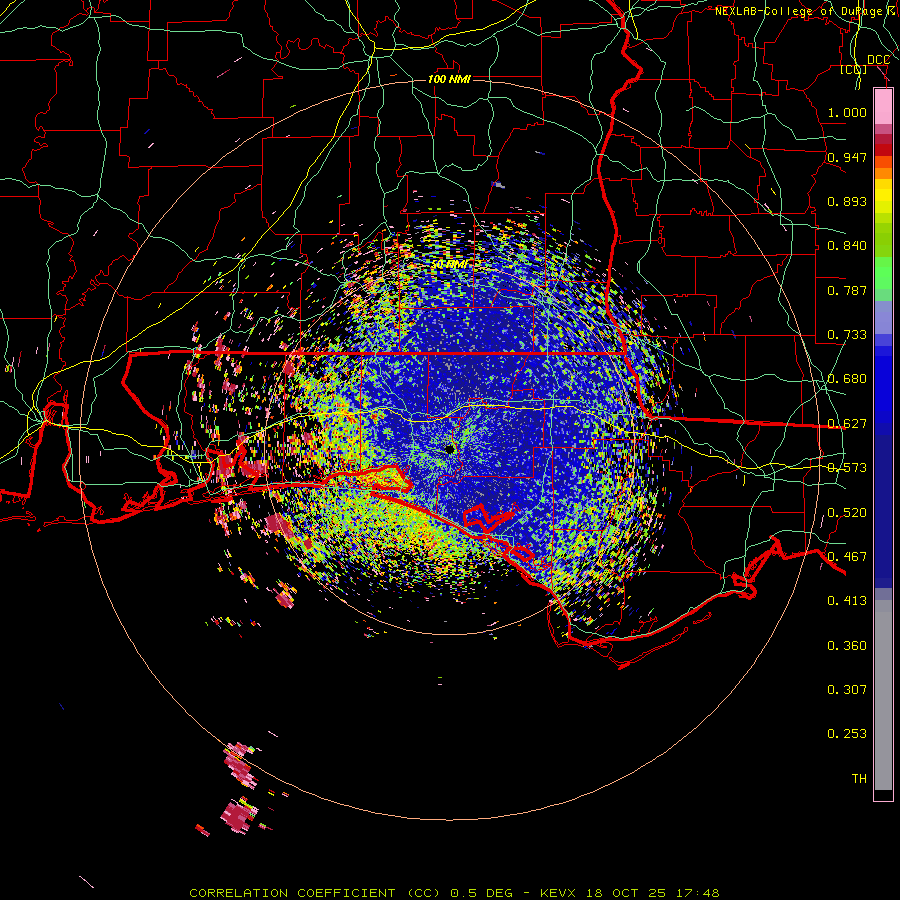Click the 0.467 legend value
The width and height of the screenshot is (900, 900).
(x=847, y=557)
